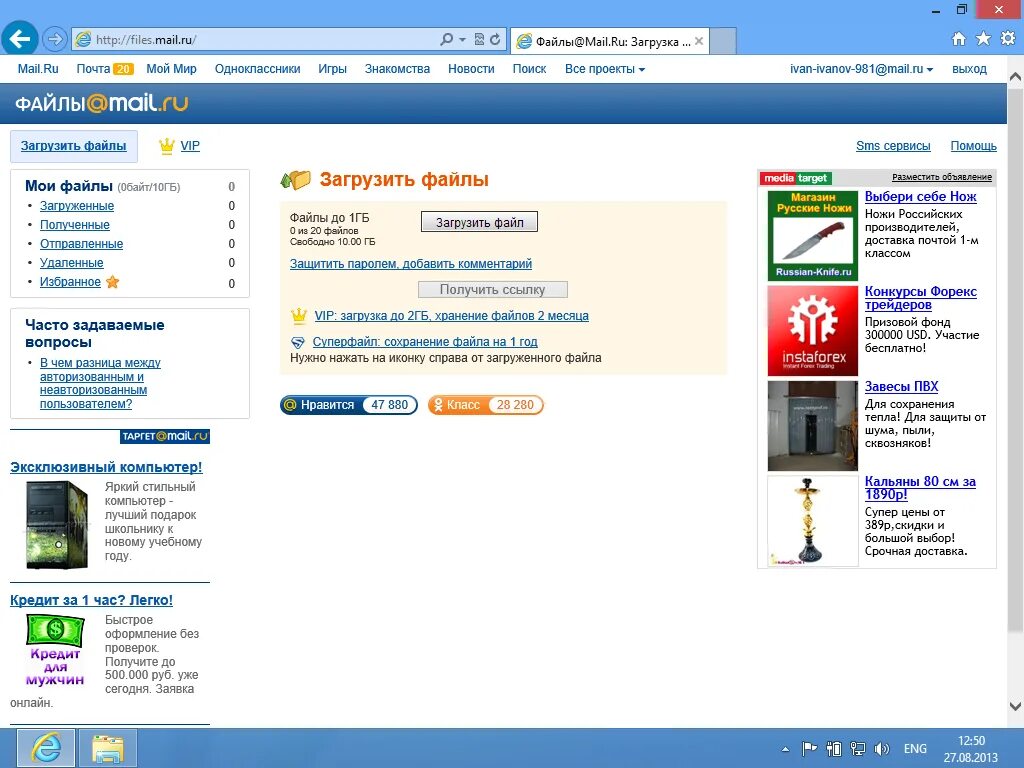The image size is (1024, 768).
Task: Click the выход logout link
Action: 969,69
